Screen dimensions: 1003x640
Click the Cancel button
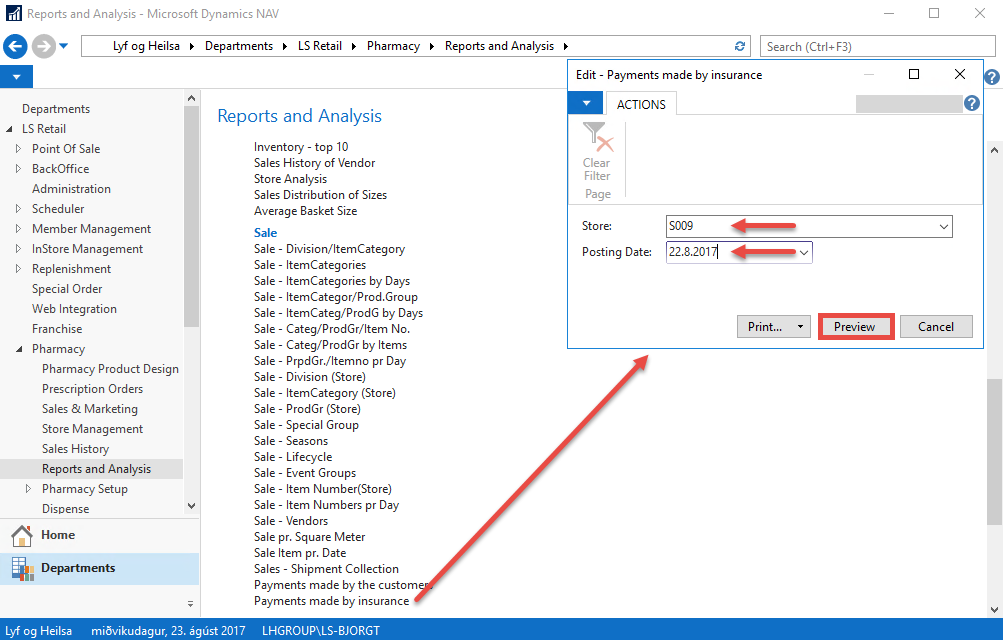936,327
